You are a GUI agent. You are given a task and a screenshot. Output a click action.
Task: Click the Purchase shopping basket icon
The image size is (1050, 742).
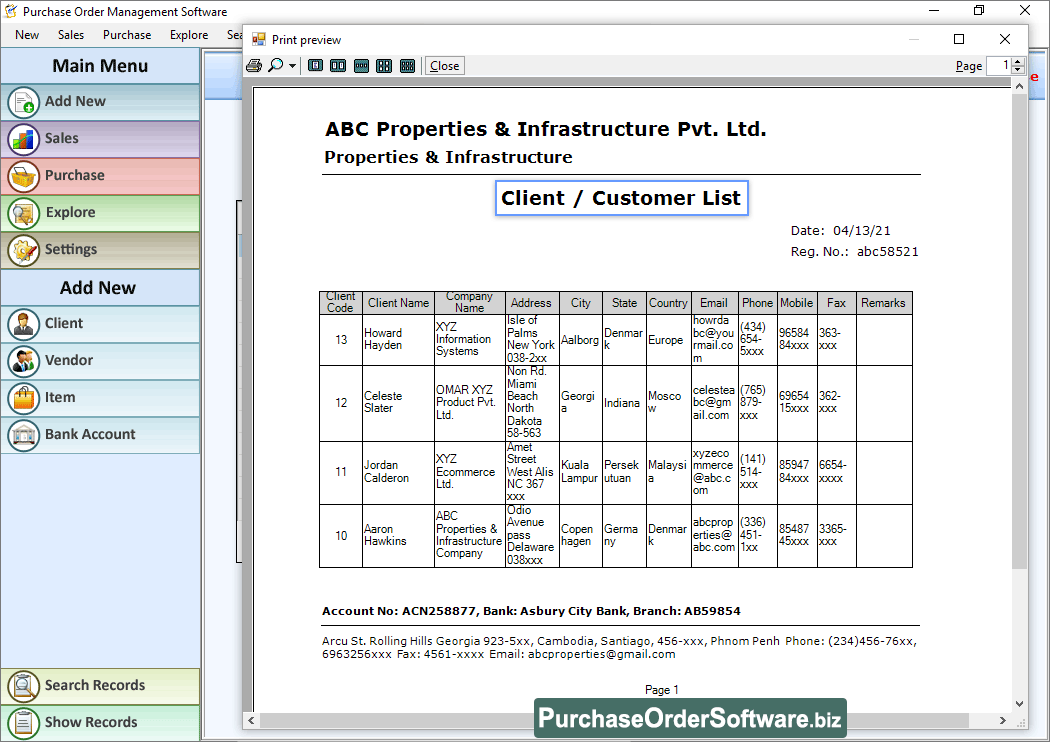[x=23, y=176]
